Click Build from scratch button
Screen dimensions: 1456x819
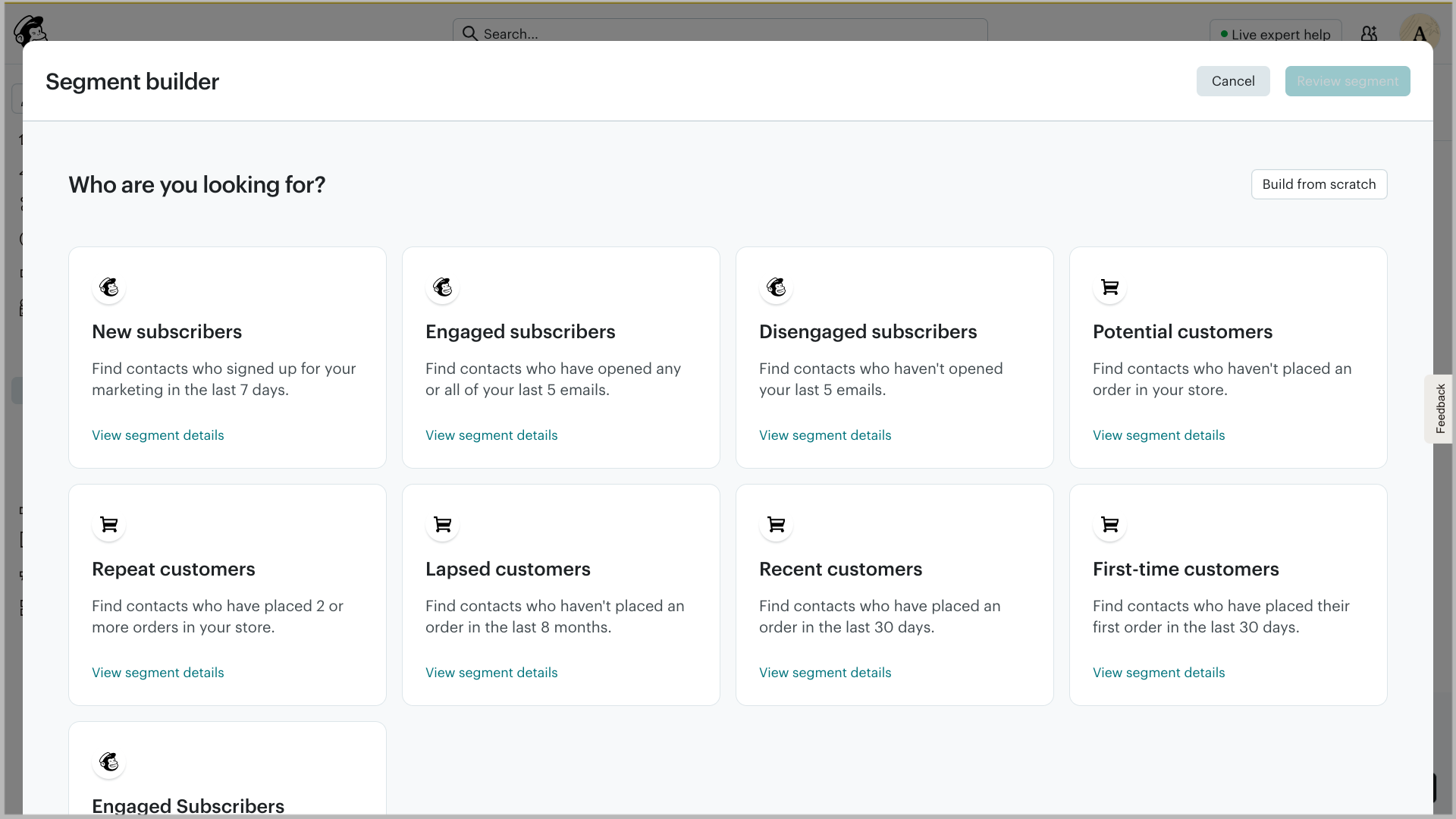pyautogui.click(x=1319, y=184)
